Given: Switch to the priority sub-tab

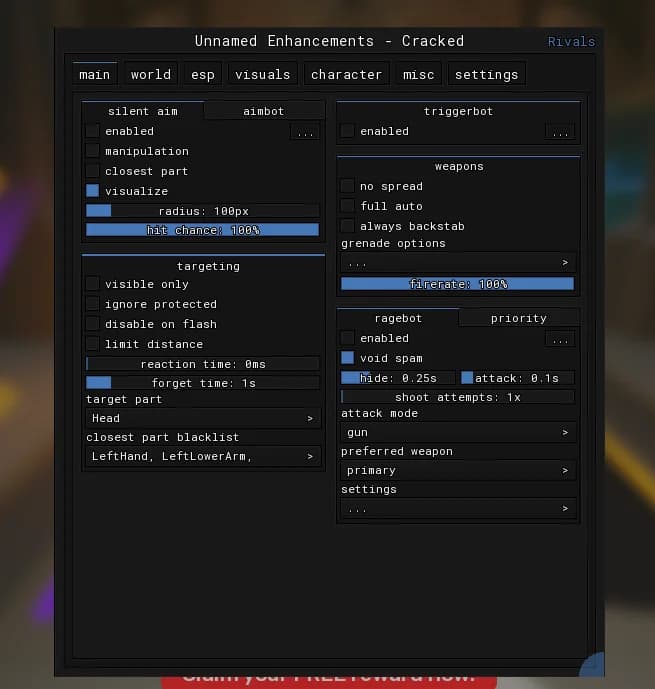Looking at the screenshot, I should click(x=519, y=318).
